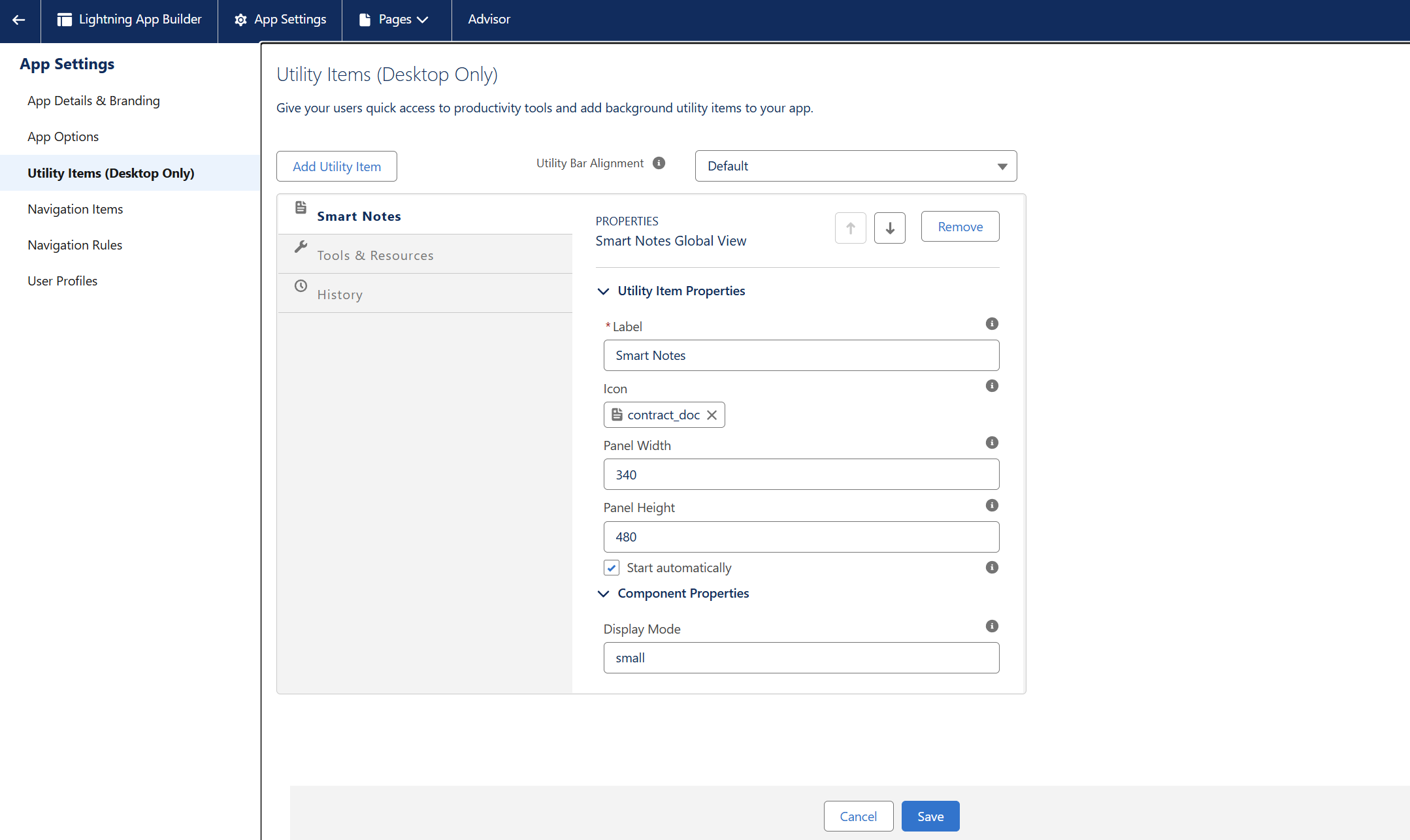Open User Profiles settings
Screen dimensions: 1410x840
[62, 281]
